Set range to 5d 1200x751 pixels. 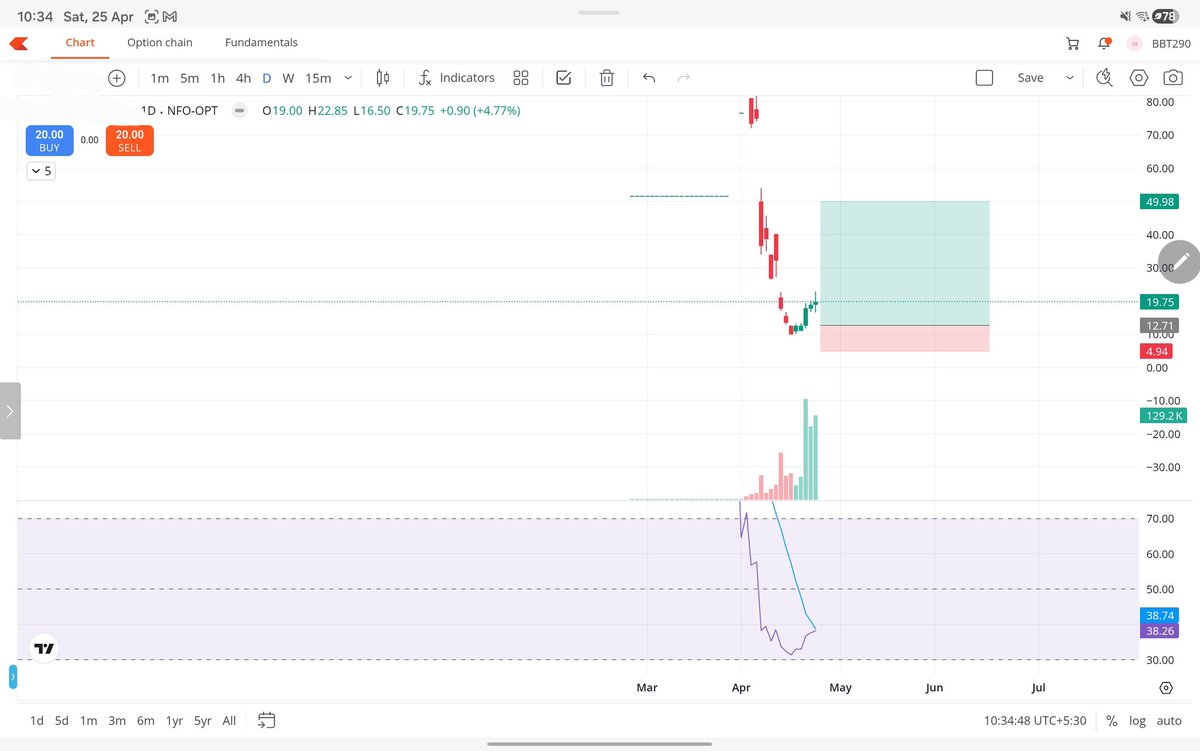(62, 720)
